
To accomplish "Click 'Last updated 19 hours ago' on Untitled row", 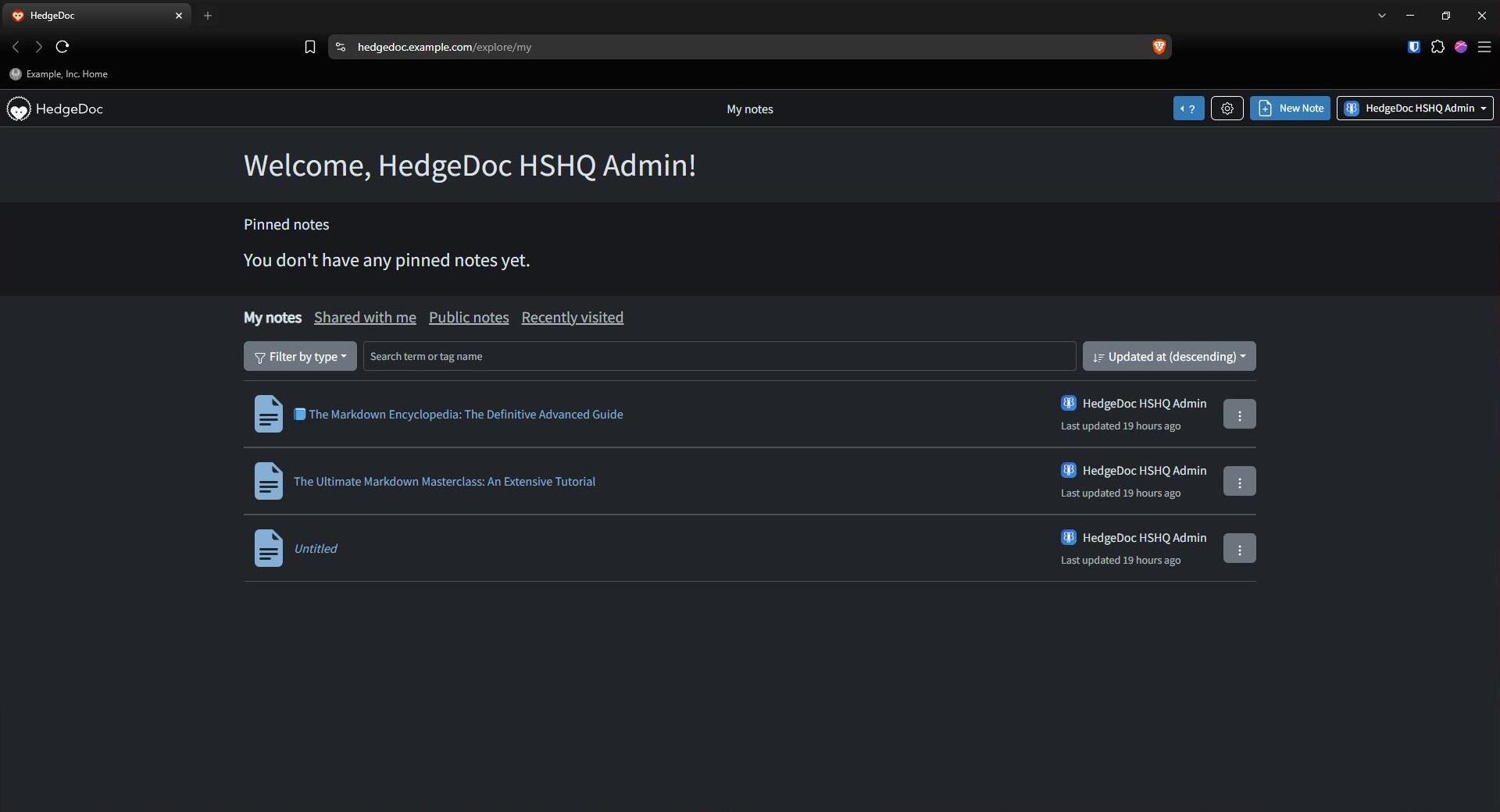I will (1120, 561).
